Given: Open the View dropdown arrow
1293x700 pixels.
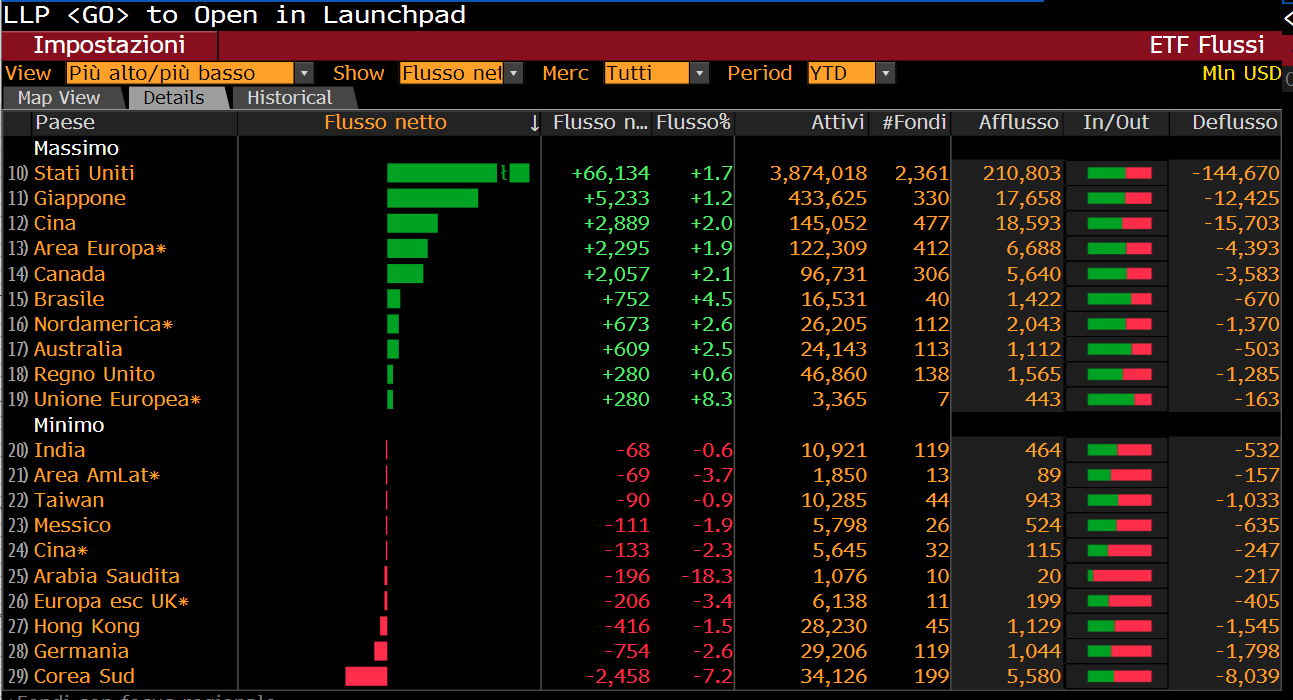Looking at the screenshot, I should coord(304,73).
